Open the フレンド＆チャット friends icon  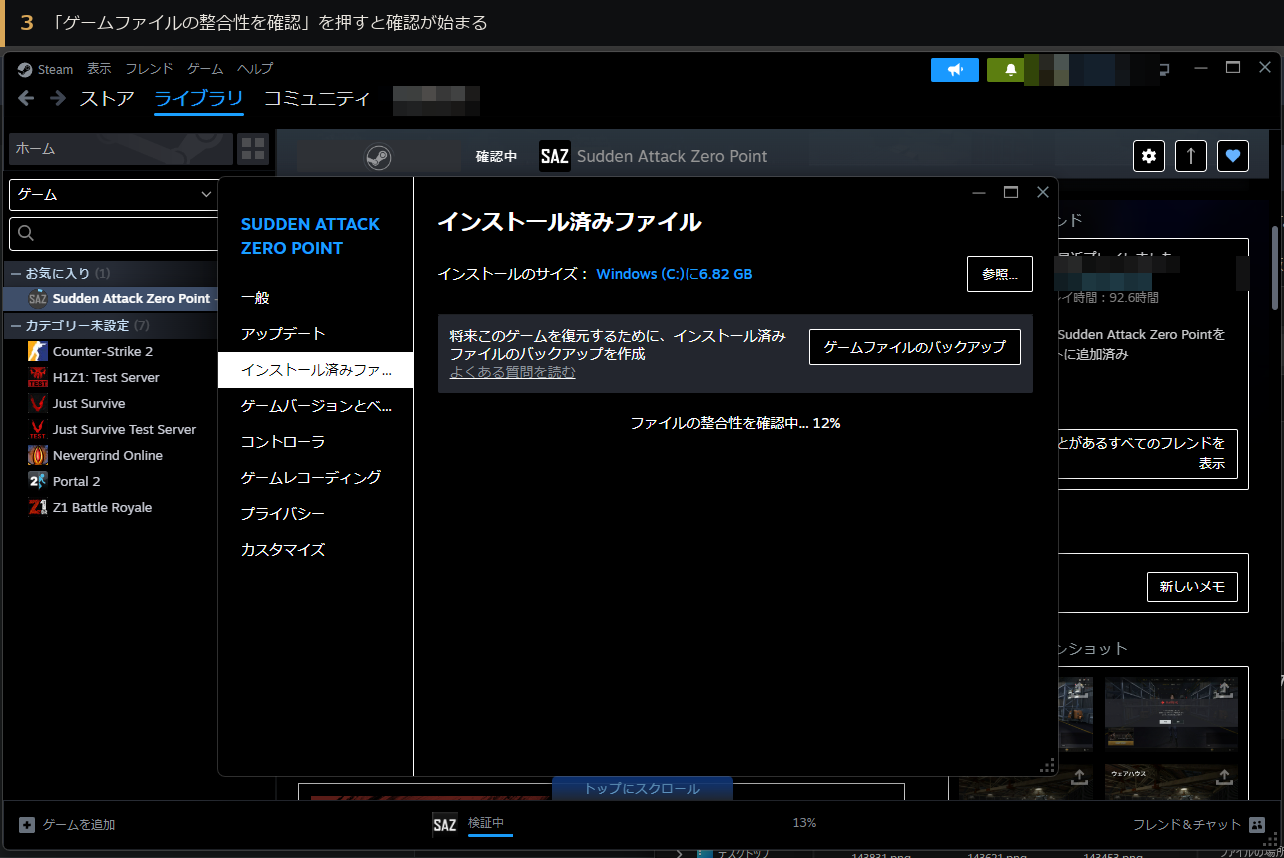click(1257, 825)
